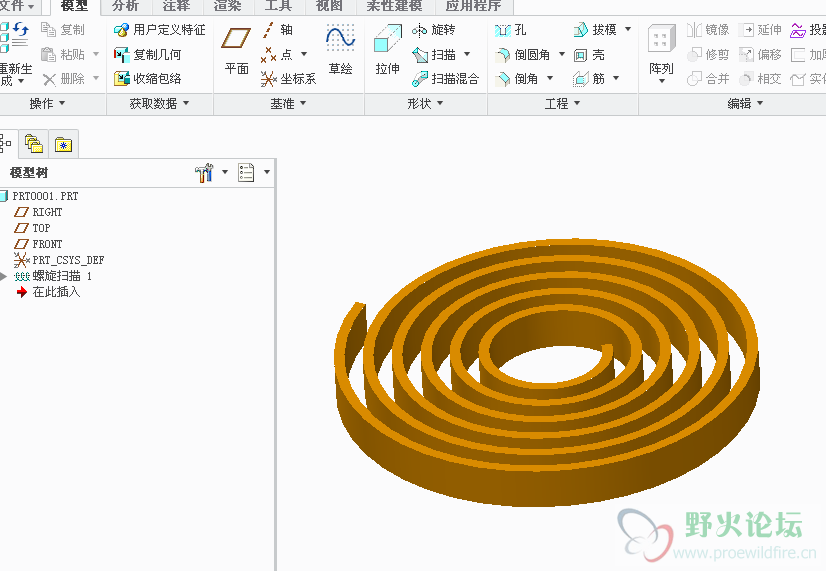Image resolution: width=826 pixels, height=571 pixels.
Task: Select the RIGHT datum plane
Action: click(38, 212)
